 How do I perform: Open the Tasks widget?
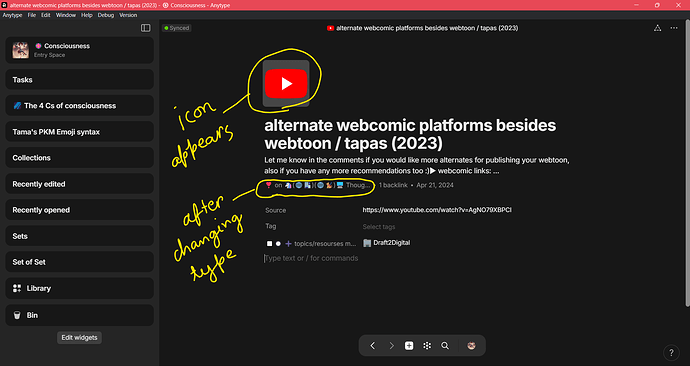click(x=80, y=80)
